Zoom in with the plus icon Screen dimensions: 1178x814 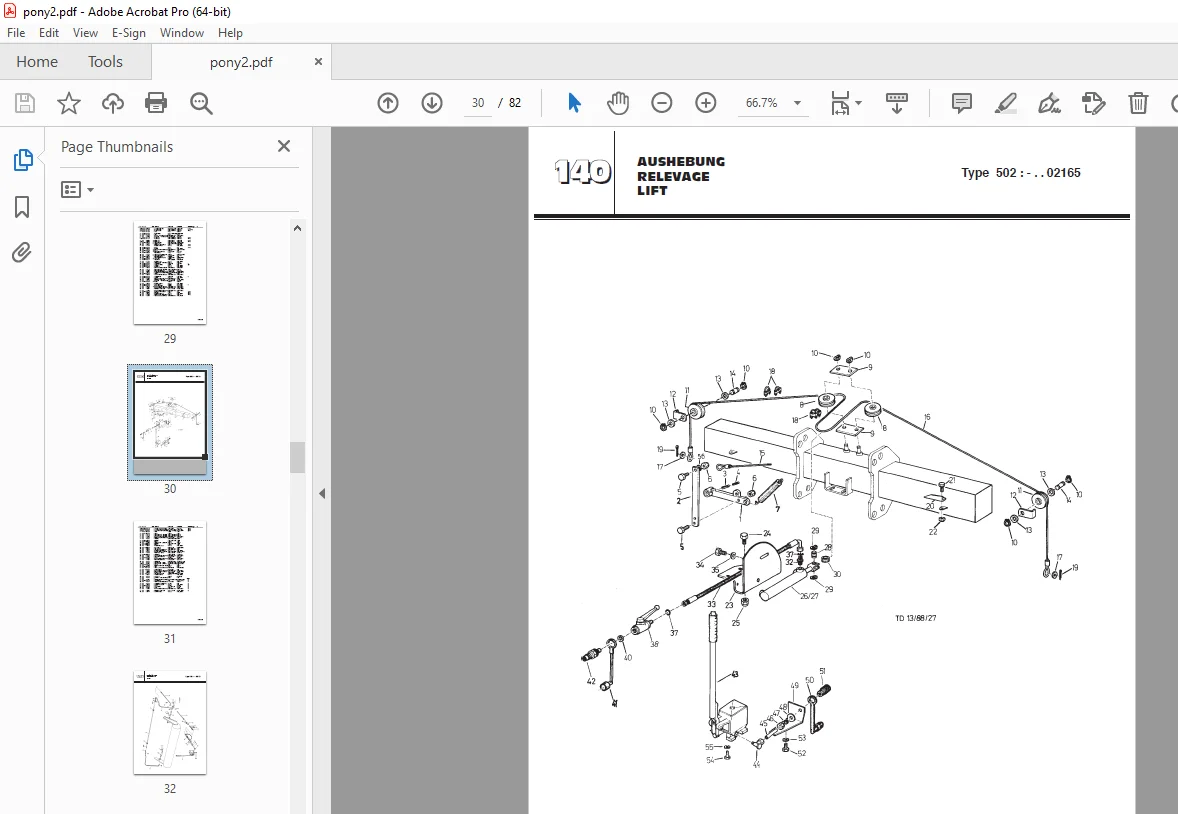click(705, 103)
